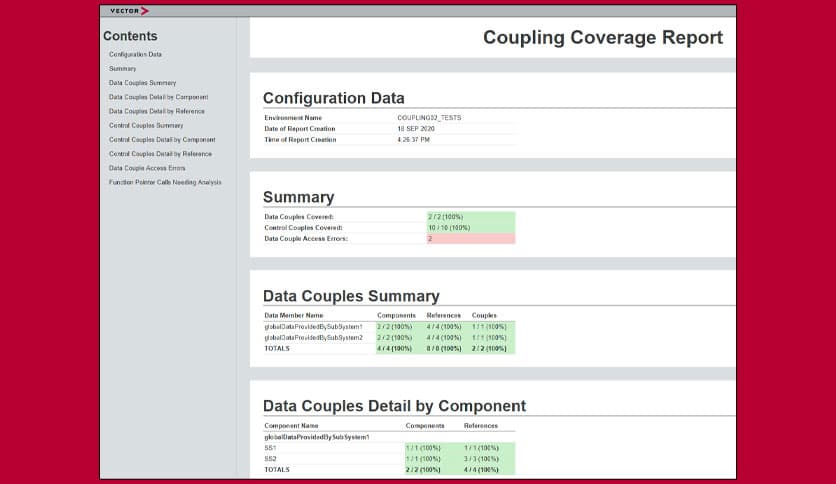
Task: Open Data Couples Detail by Component link
Action: coord(158,97)
